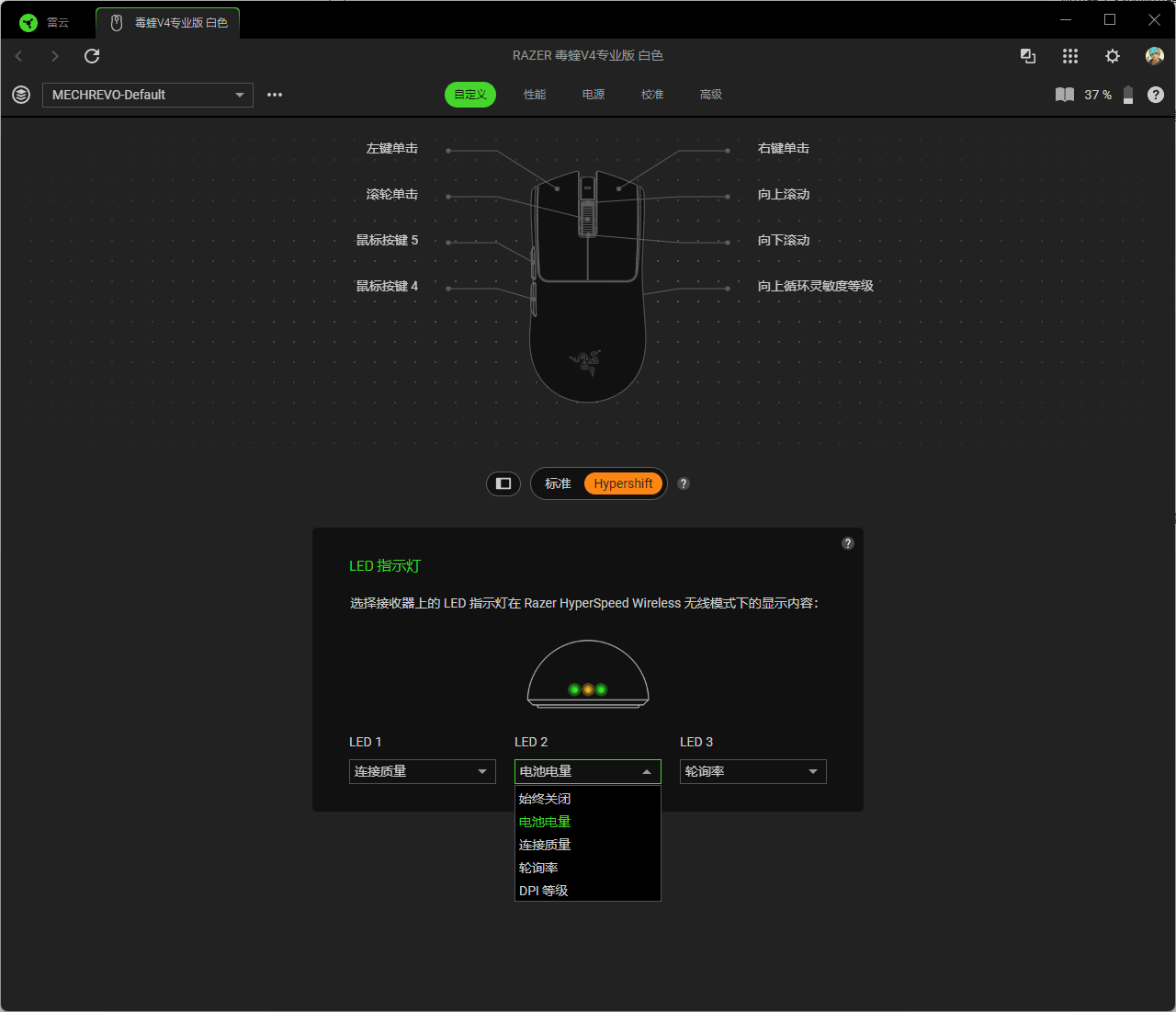The image size is (1176, 1012).
Task: Open the Hypershift help question mark
Action: (684, 483)
